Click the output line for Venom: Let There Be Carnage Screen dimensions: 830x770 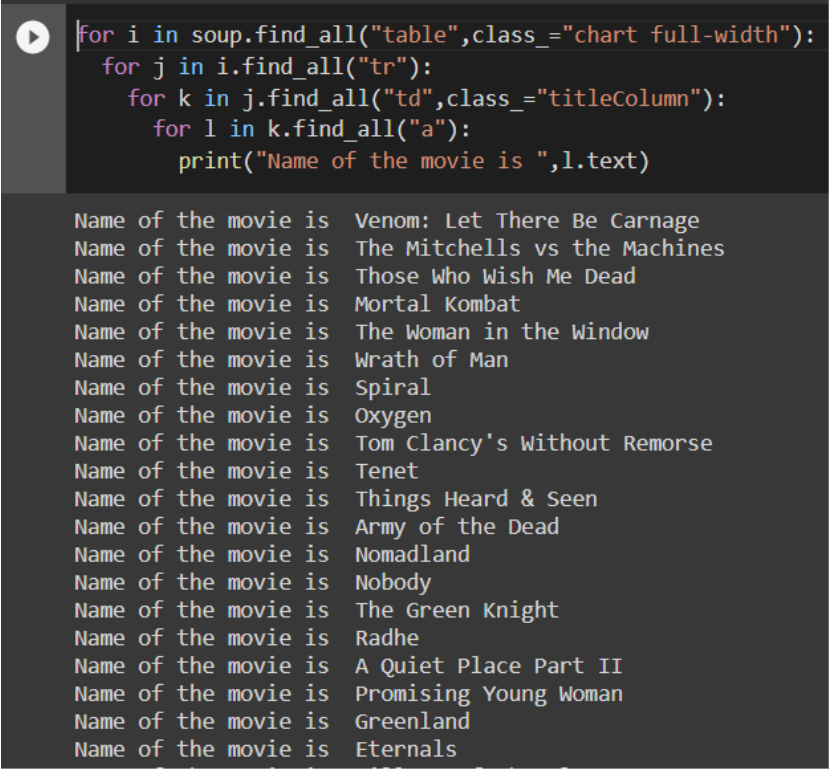(x=527, y=221)
